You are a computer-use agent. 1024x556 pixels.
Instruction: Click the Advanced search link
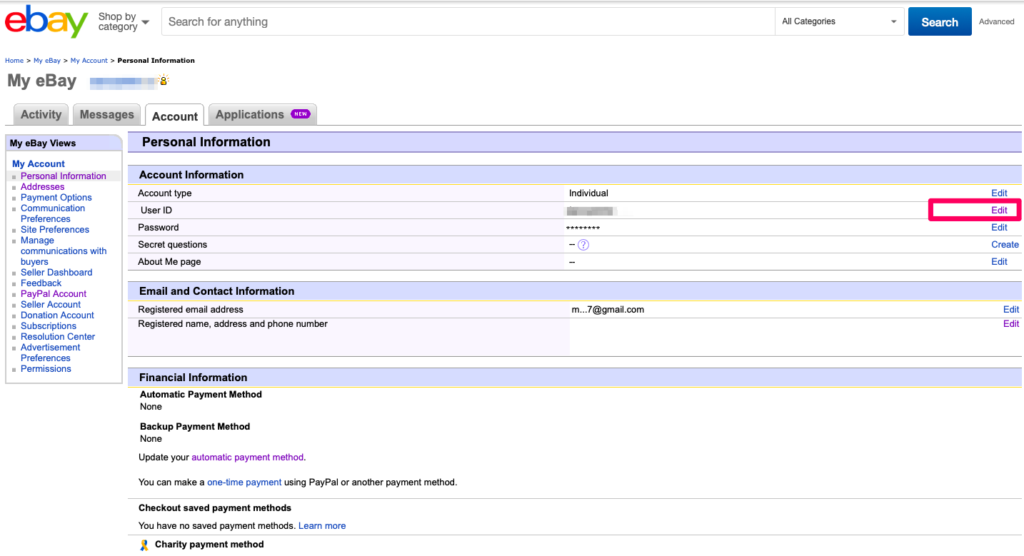996,22
